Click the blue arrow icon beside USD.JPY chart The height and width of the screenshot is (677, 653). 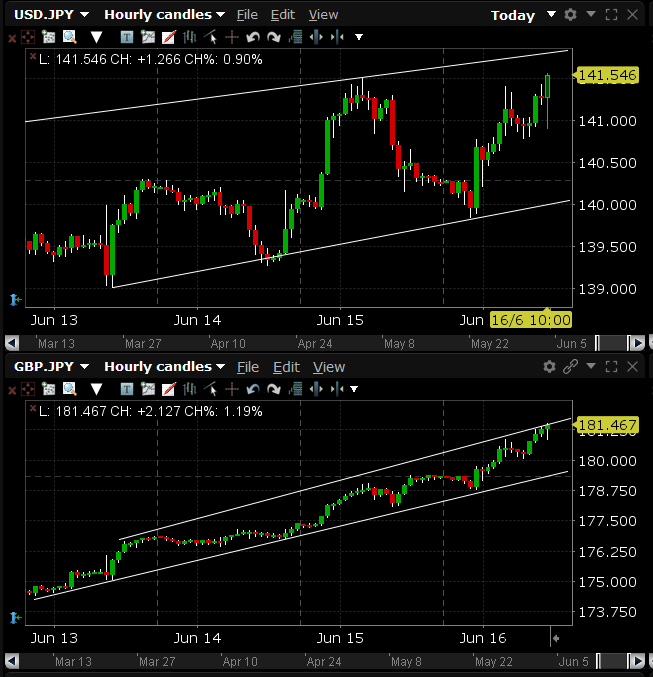(15, 299)
